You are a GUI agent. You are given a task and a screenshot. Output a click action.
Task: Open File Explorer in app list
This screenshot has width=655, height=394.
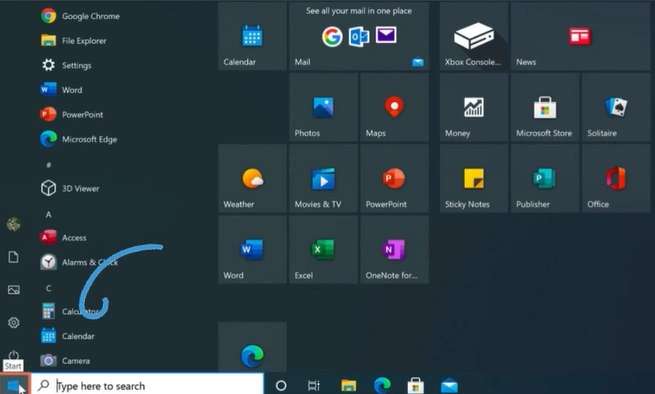(74, 41)
